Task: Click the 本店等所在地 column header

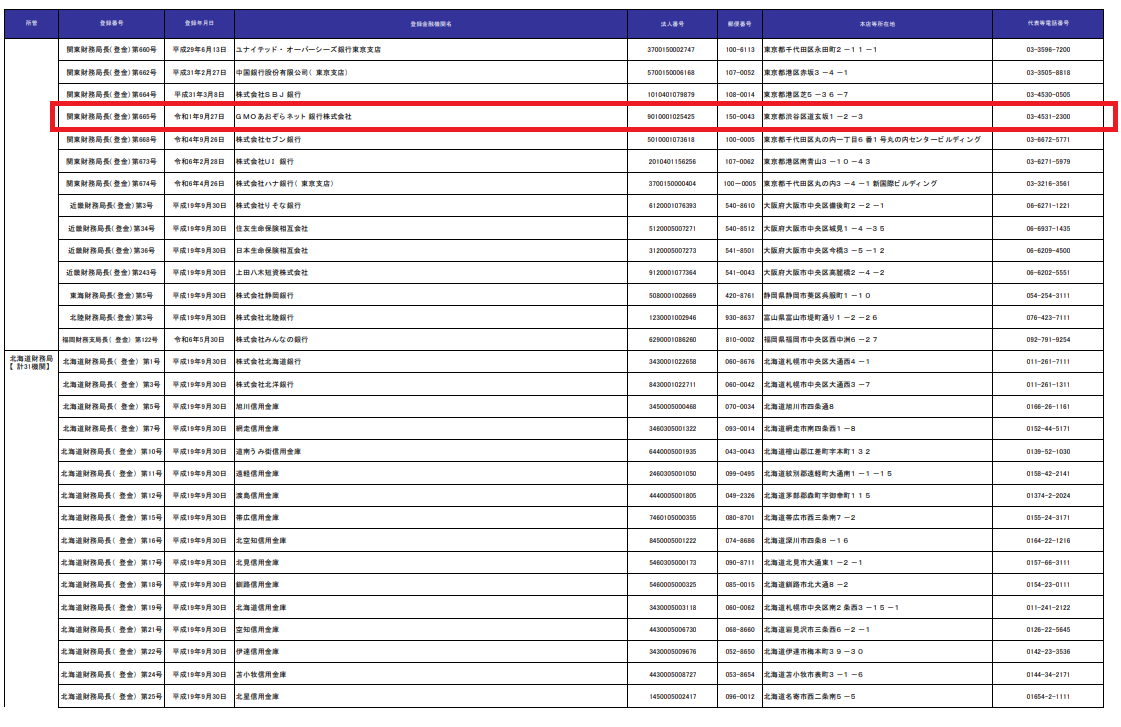Action: pyautogui.click(x=877, y=23)
